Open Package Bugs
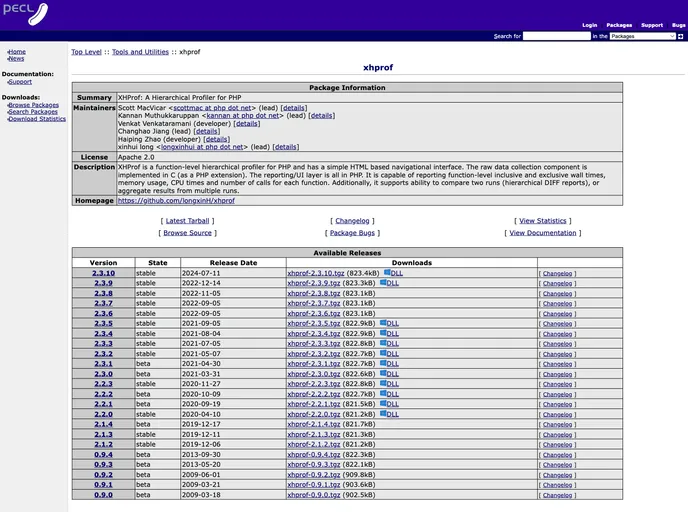The height and width of the screenshot is (512, 688). pyautogui.click(x=352, y=233)
